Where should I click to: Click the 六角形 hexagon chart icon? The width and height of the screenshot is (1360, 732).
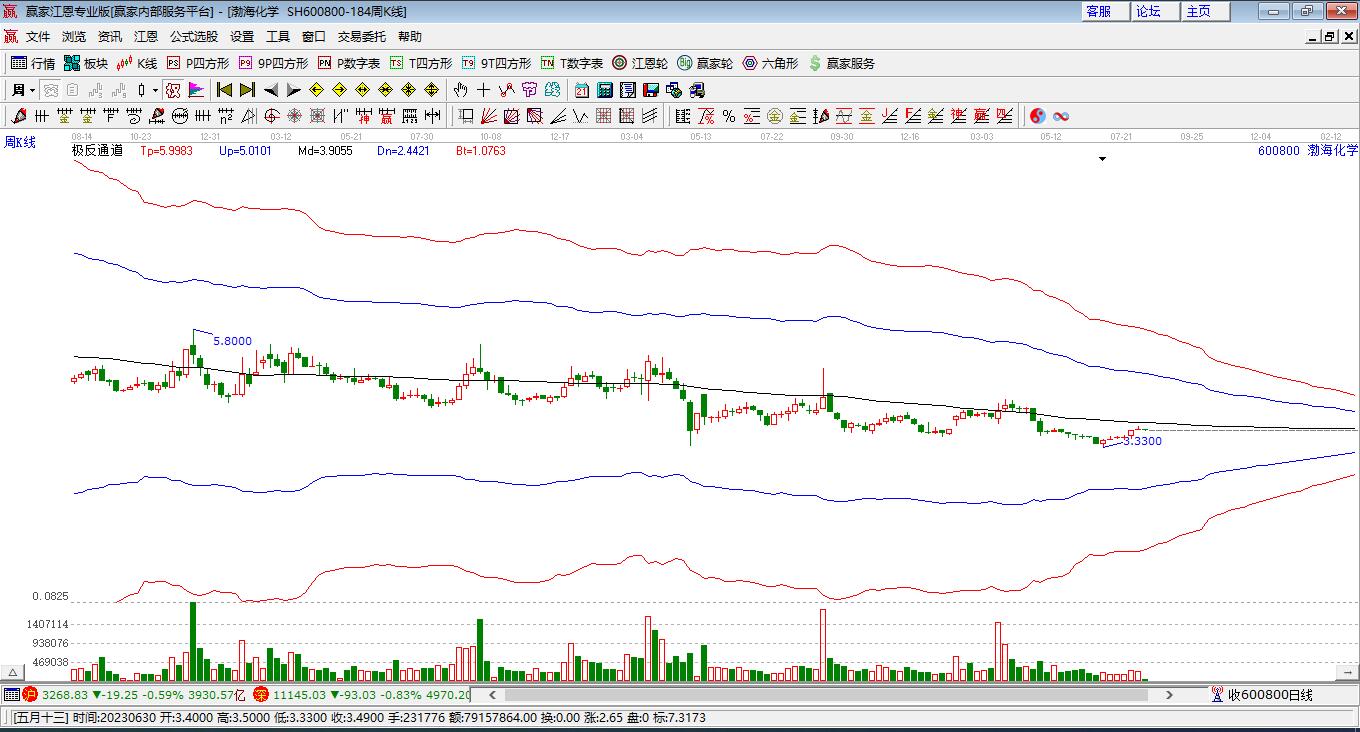tap(770, 63)
